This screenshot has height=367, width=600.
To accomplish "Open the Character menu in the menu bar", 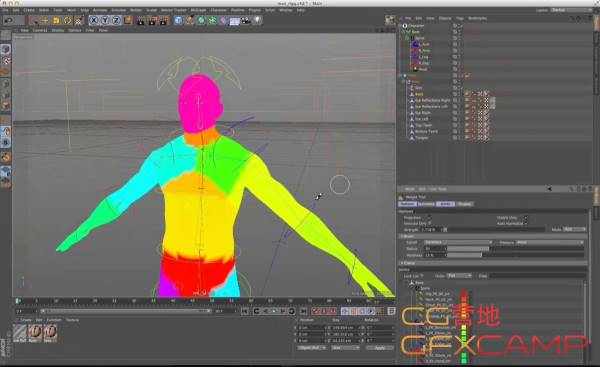I will [218, 10].
